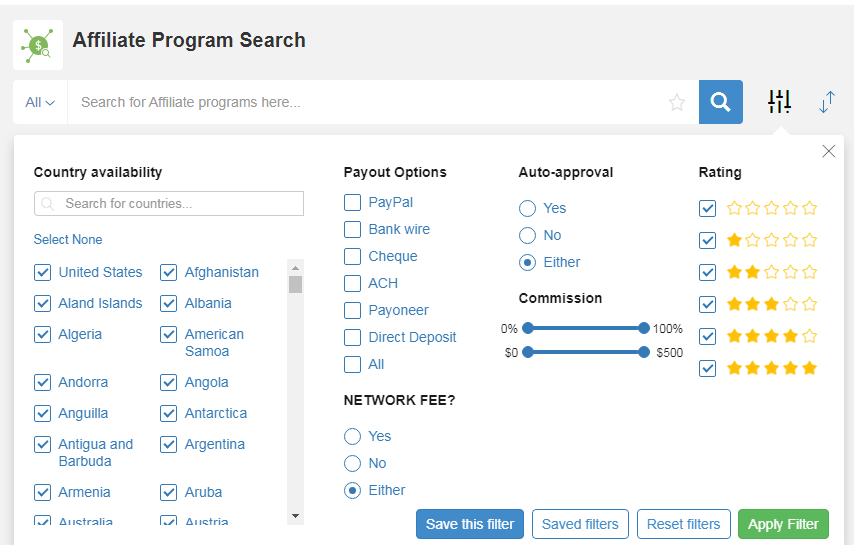
Task: Close the filter panel with X
Action: pyautogui.click(x=828, y=151)
